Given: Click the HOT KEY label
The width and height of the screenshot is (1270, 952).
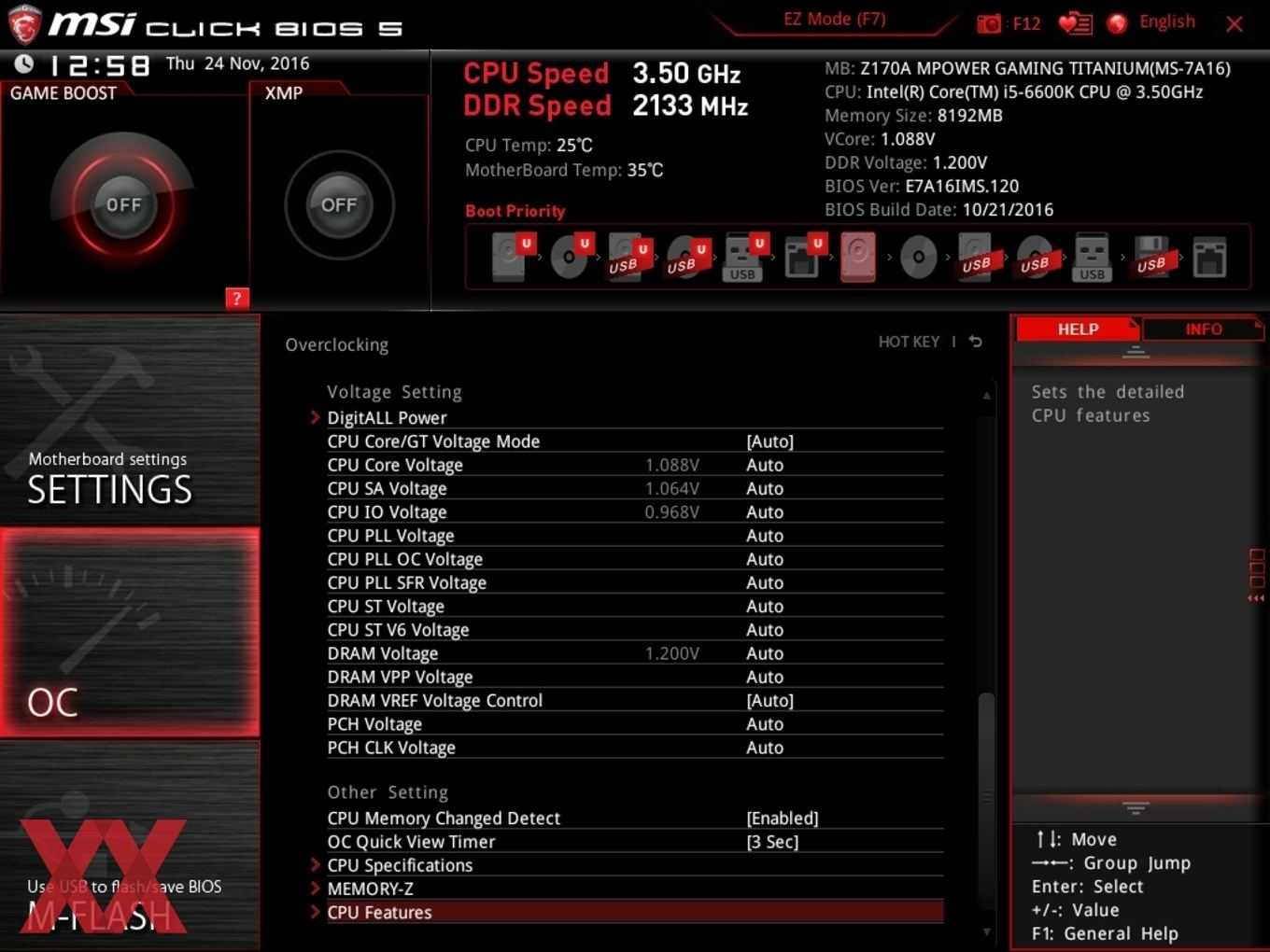Looking at the screenshot, I should tap(909, 342).
